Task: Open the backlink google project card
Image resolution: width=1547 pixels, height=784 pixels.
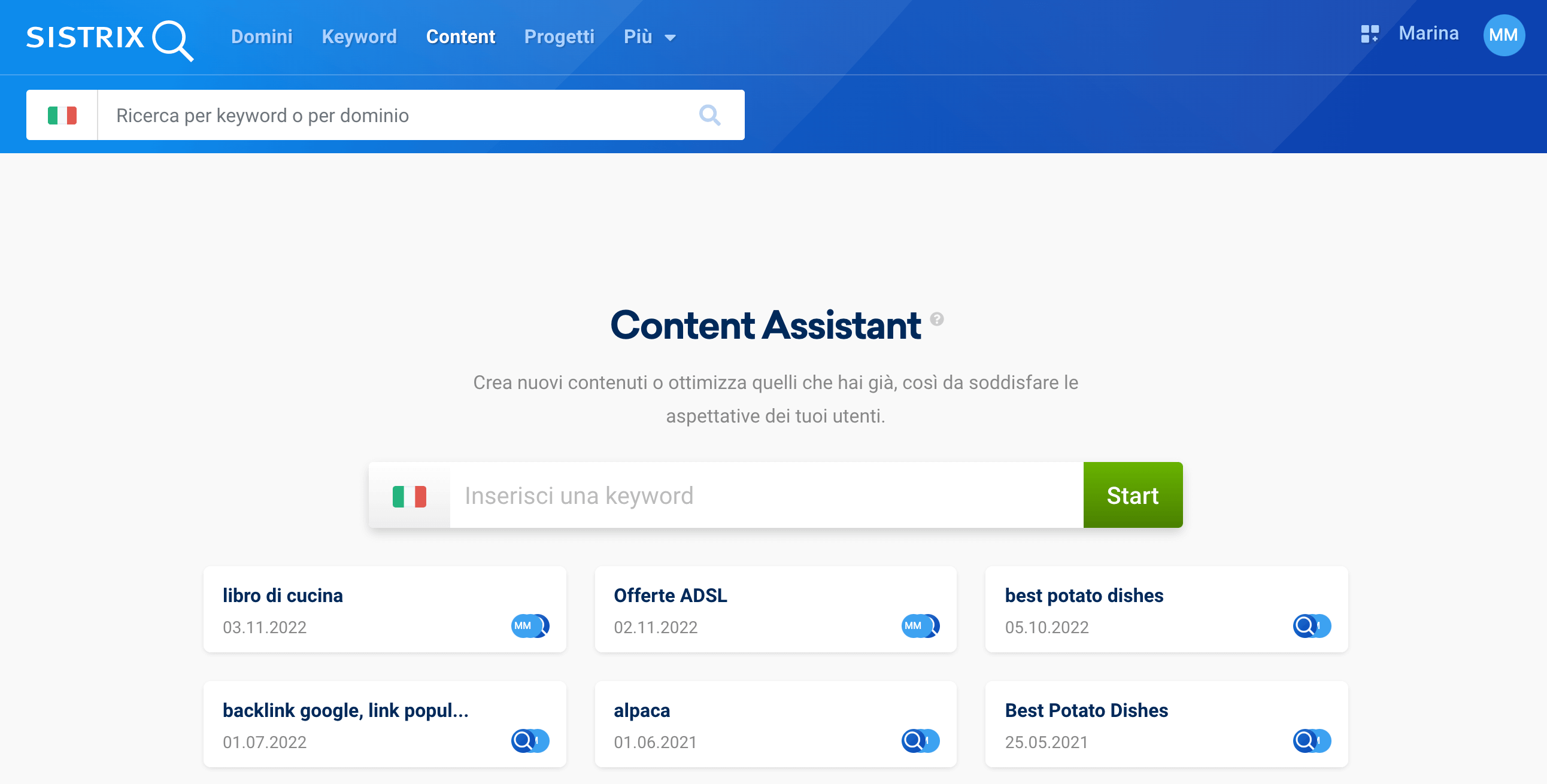Action: point(384,724)
